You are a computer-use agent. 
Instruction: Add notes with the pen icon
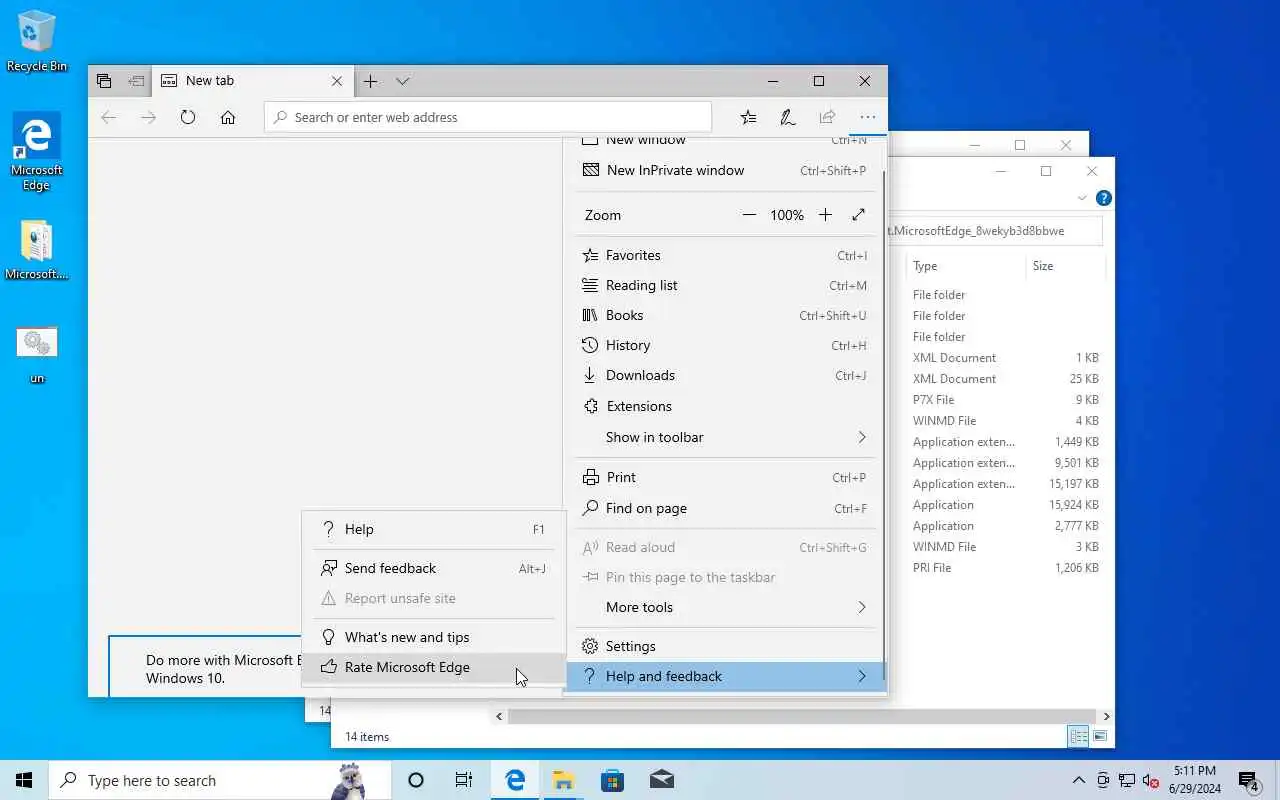[x=788, y=117]
